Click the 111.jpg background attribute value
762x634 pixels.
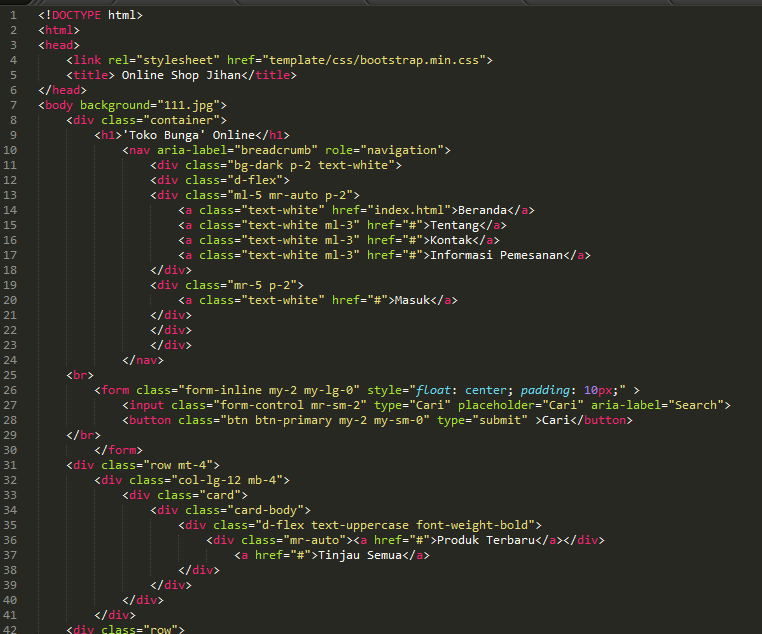point(189,105)
